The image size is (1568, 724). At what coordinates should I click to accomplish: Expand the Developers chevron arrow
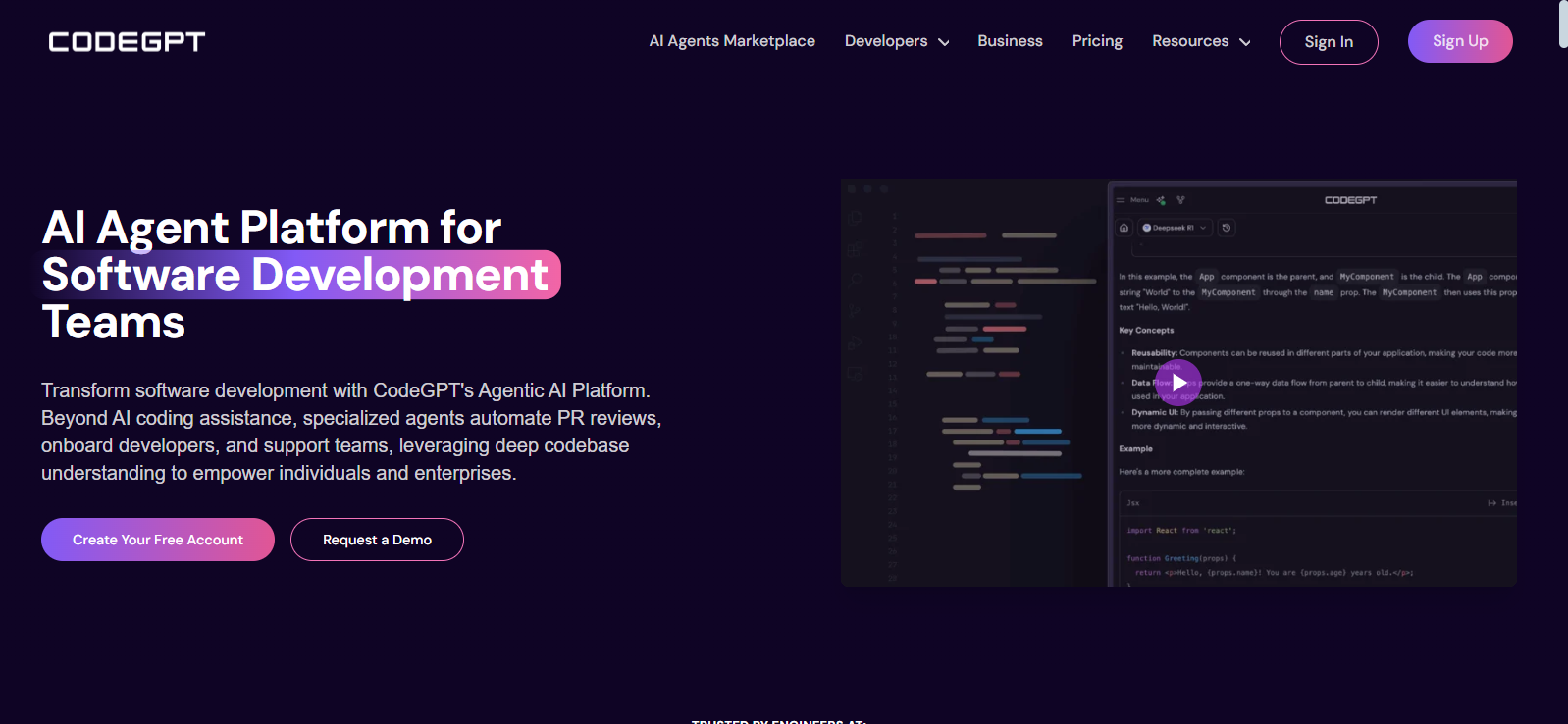944,42
